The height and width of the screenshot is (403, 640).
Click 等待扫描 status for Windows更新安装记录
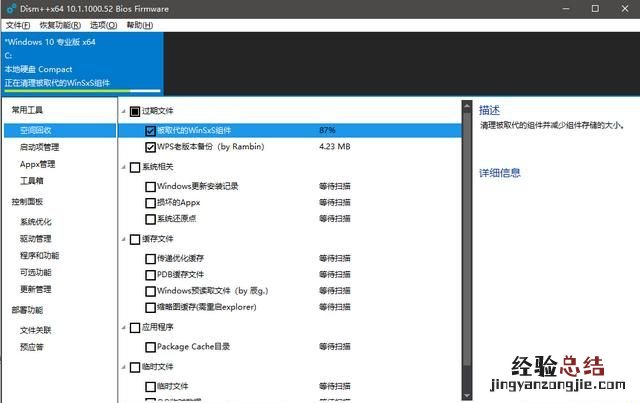(x=335, y=186)
